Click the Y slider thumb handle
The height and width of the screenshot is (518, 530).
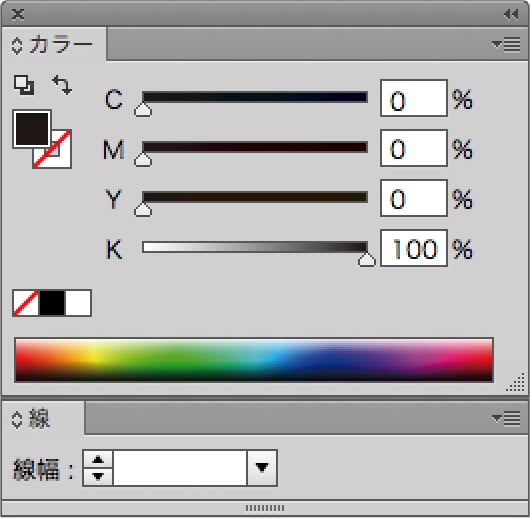click(143, 210)
